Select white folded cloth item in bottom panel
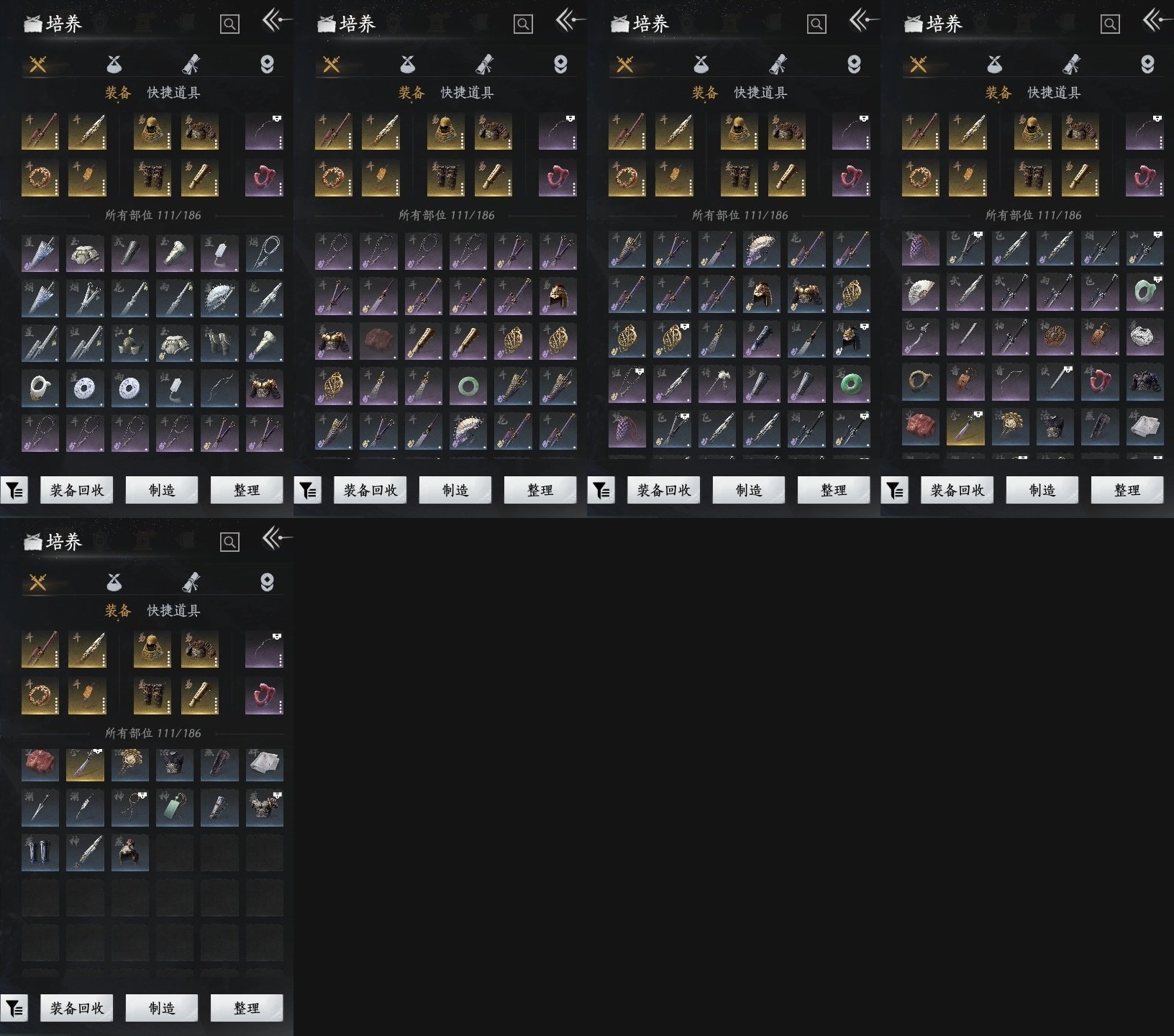Image resolution: width=1174 pixels, height=1036 pixels. 264,764
